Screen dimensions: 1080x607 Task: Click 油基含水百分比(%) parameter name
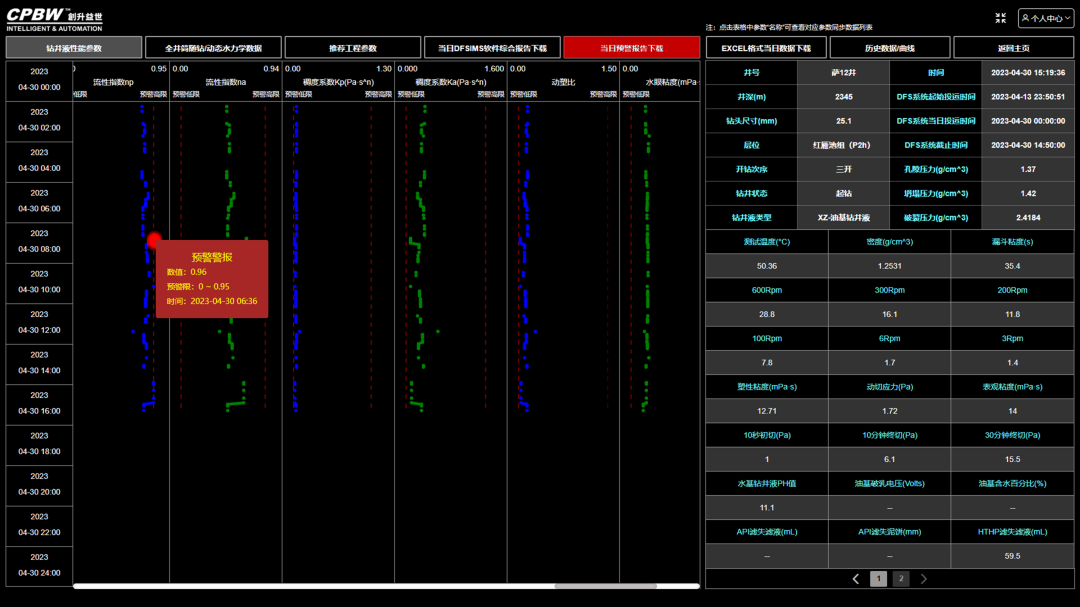(1012, 484)
